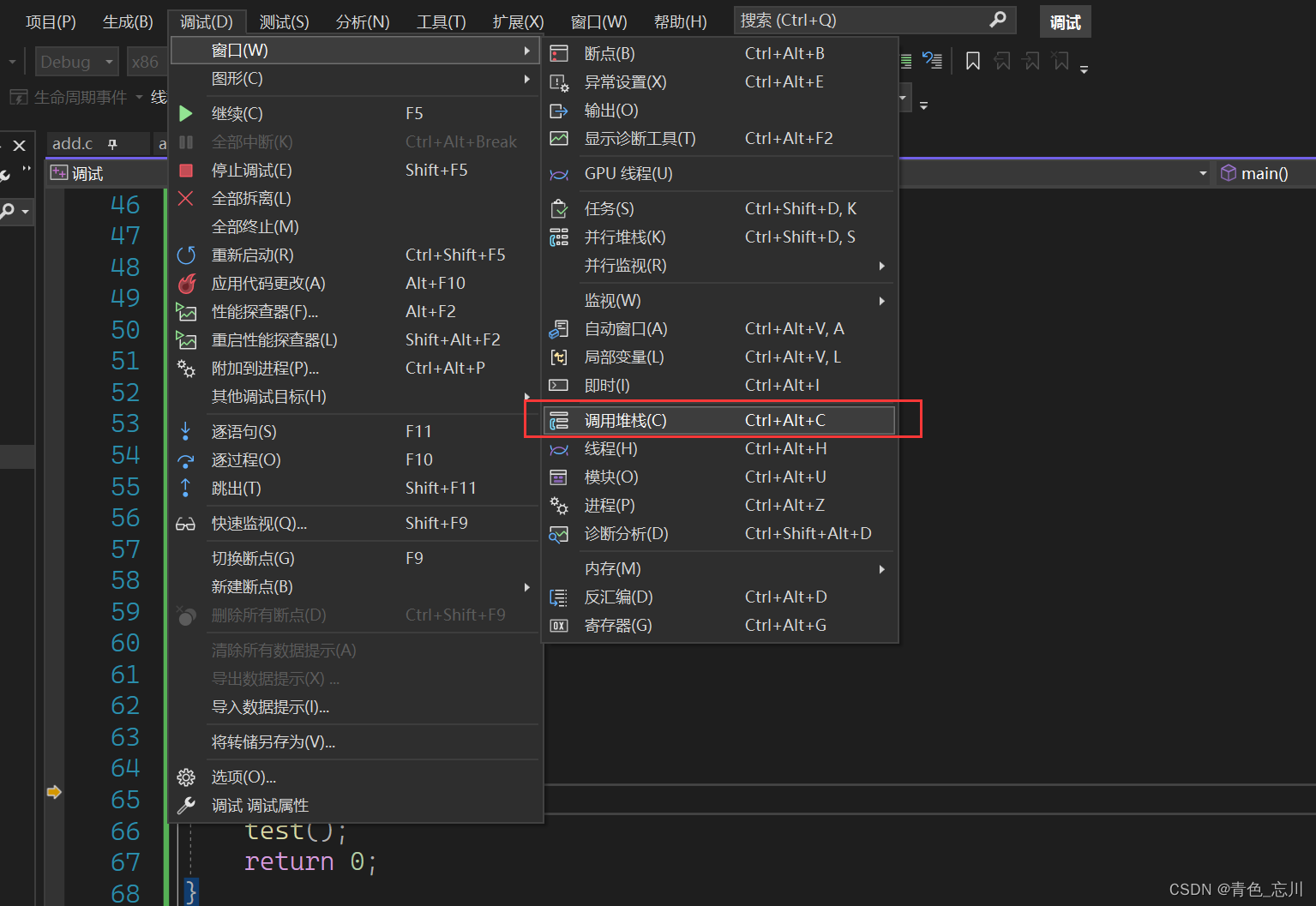Open the x86 platform dropdown
Screen dimensions: 1316x906
tap(147, 62)
